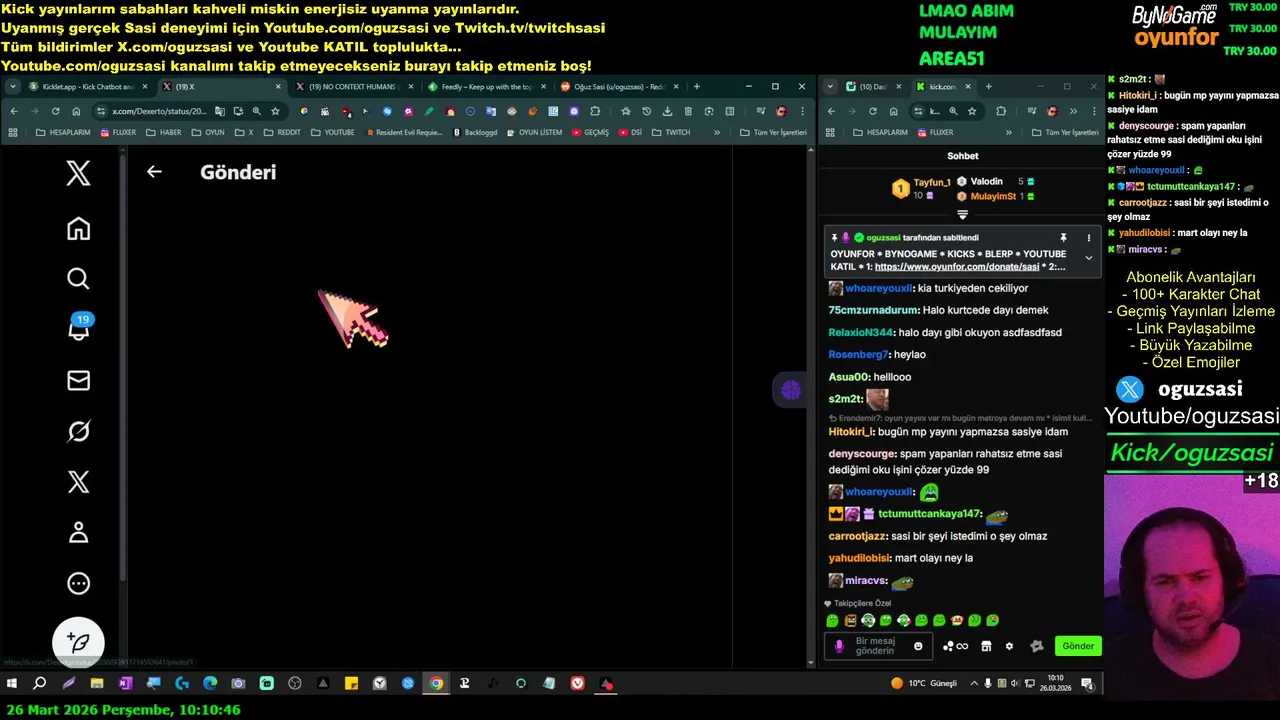Screen dimensions: 1280x720
Task: Collapse leaderboard with triple-line arrow
Action: coord(962,214)
